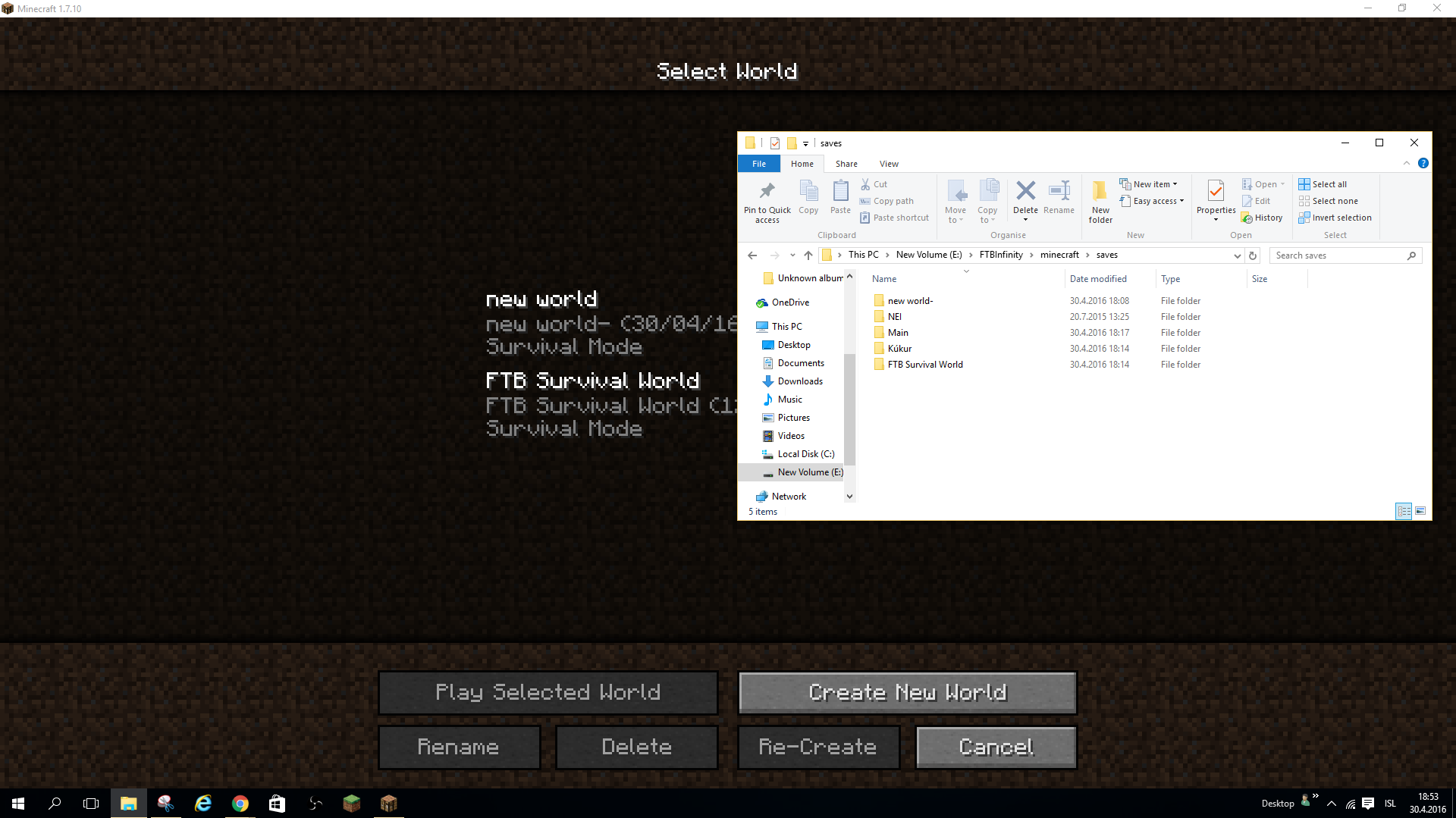Open Explorer help question mark
The height and width of the screenshot is (818, 1456).
[x=1423, y=163]
